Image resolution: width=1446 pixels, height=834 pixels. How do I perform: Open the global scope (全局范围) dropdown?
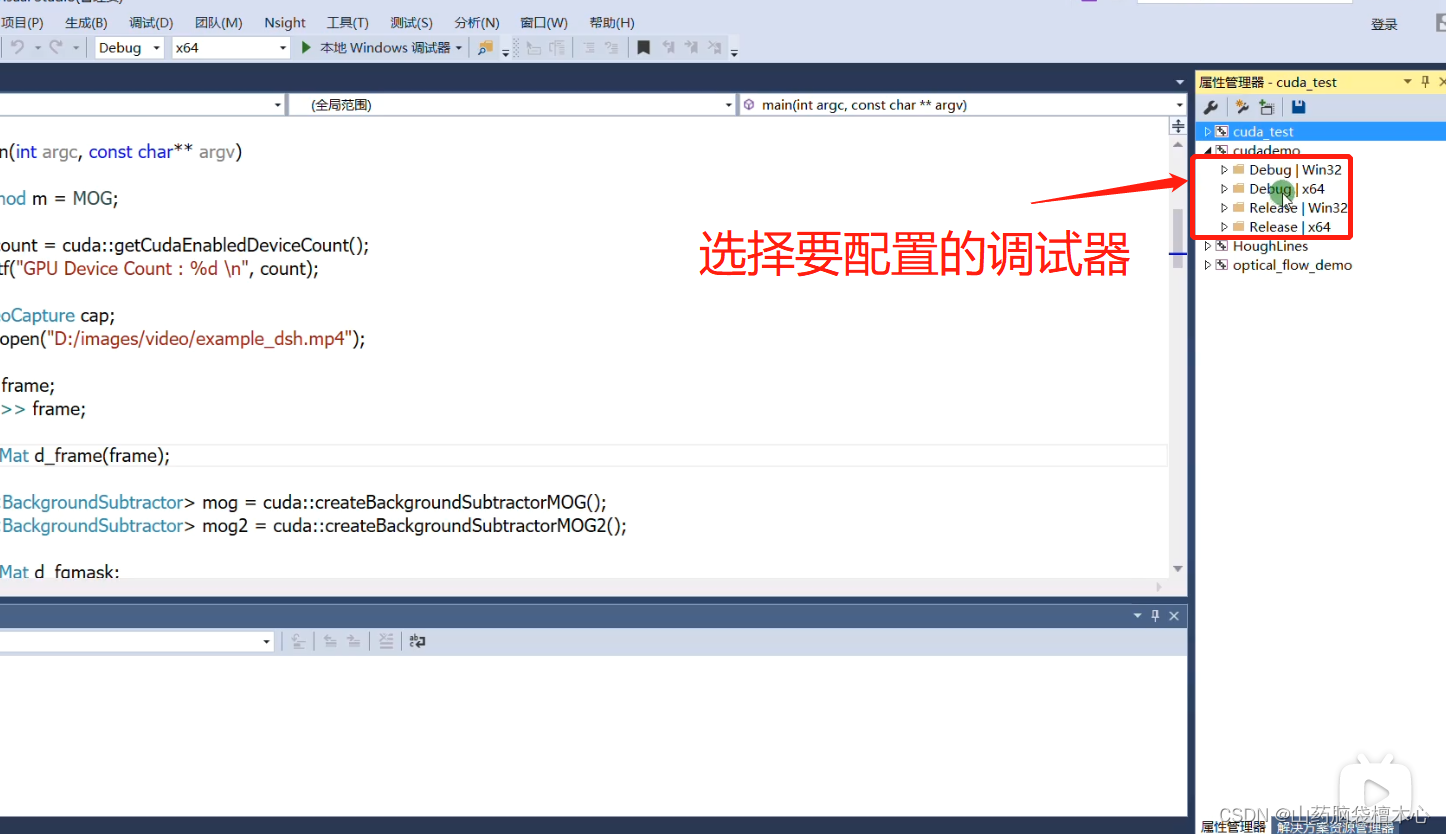512,104
